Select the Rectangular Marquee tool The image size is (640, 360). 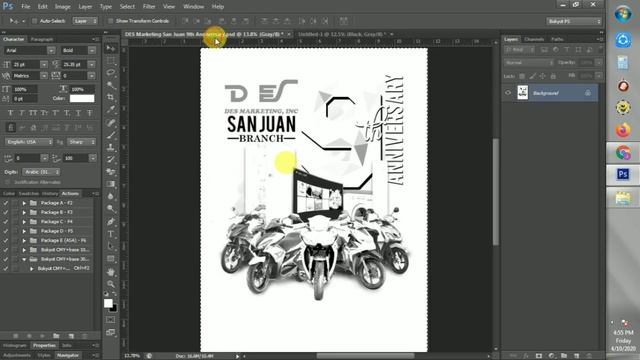click(111, 61)
